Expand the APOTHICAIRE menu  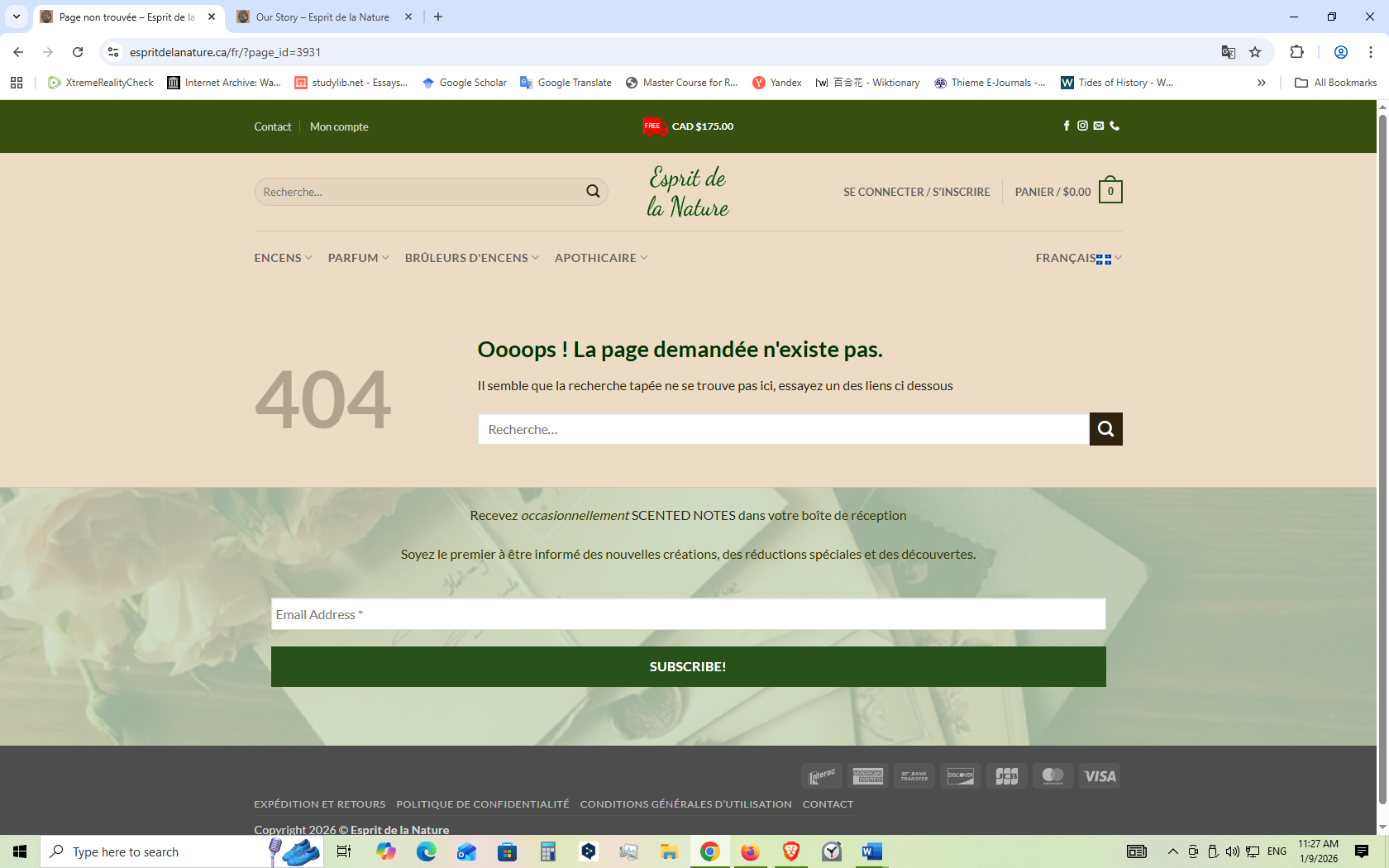coord(601,258)
